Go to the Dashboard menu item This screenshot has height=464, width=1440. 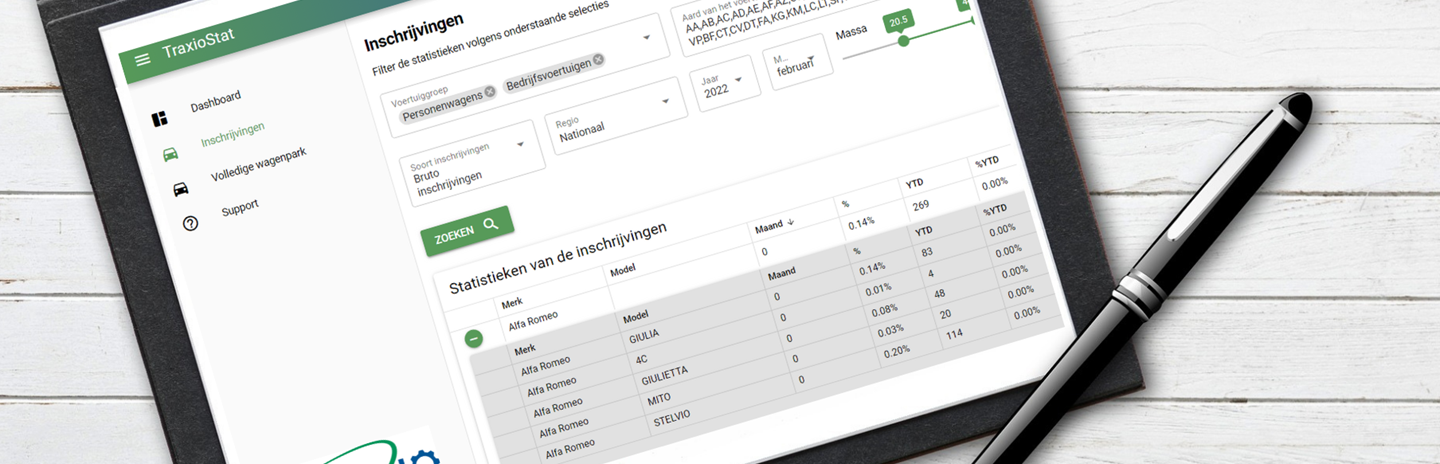pyautogui.click(x=215, y=101)
